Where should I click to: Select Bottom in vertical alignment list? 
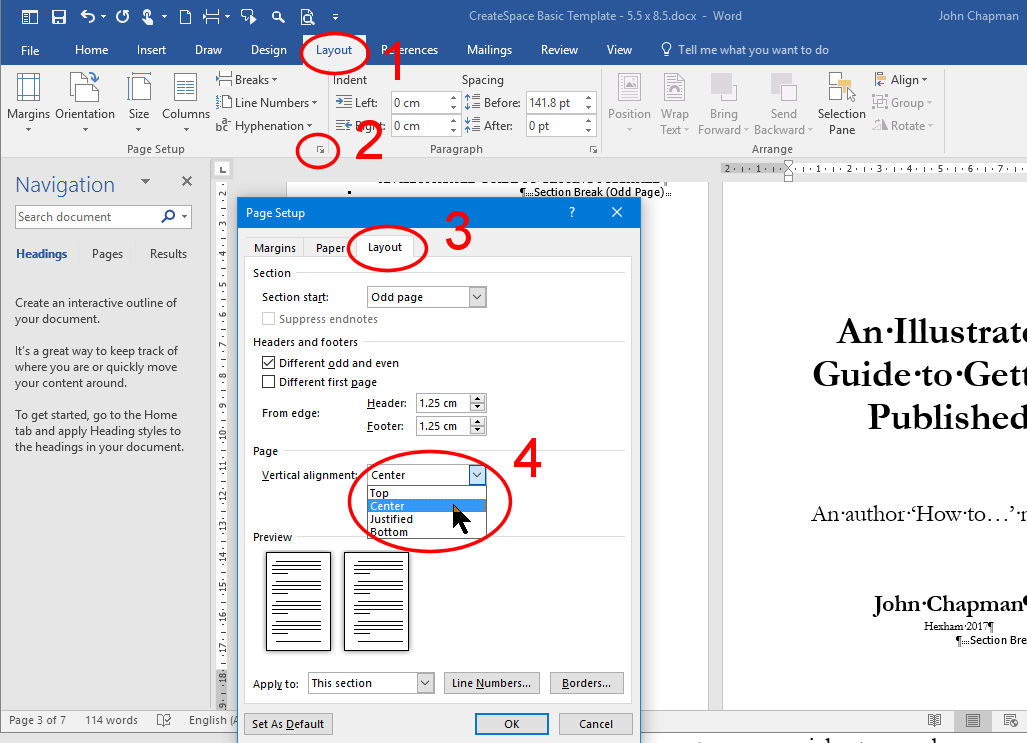coord(389,532)
